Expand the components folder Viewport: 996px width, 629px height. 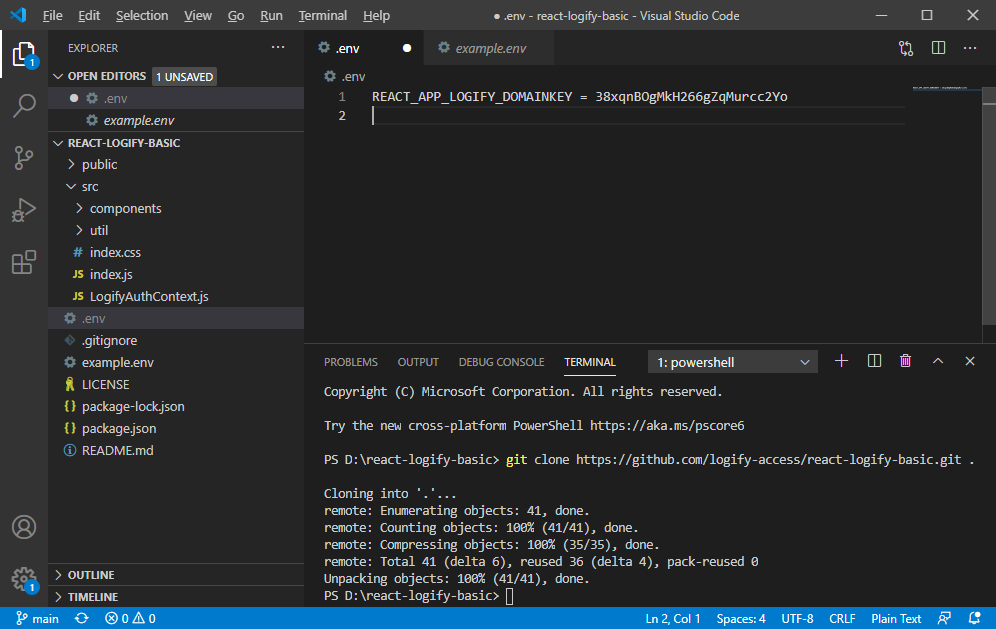[125, 208]
